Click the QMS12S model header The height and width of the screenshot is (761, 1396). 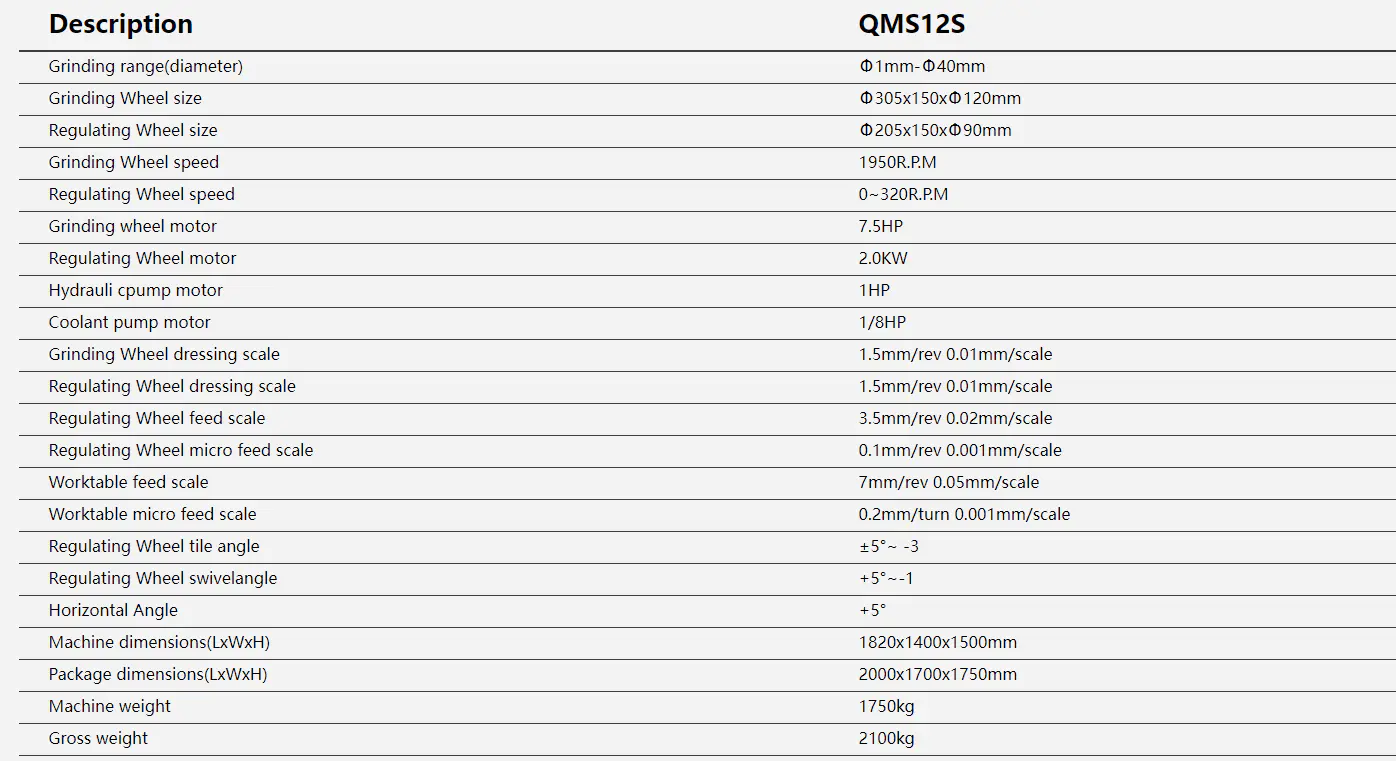(x=912, y=24)
